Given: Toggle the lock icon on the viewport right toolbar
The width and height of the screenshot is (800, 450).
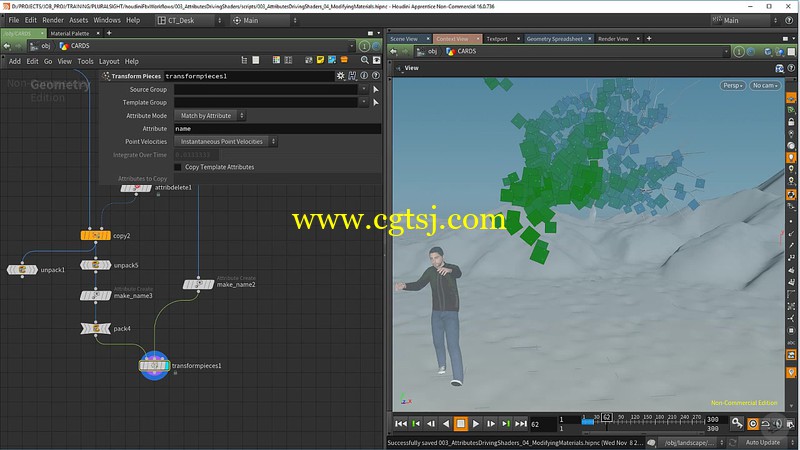Looking at the screenshot, I should point(791,122).
